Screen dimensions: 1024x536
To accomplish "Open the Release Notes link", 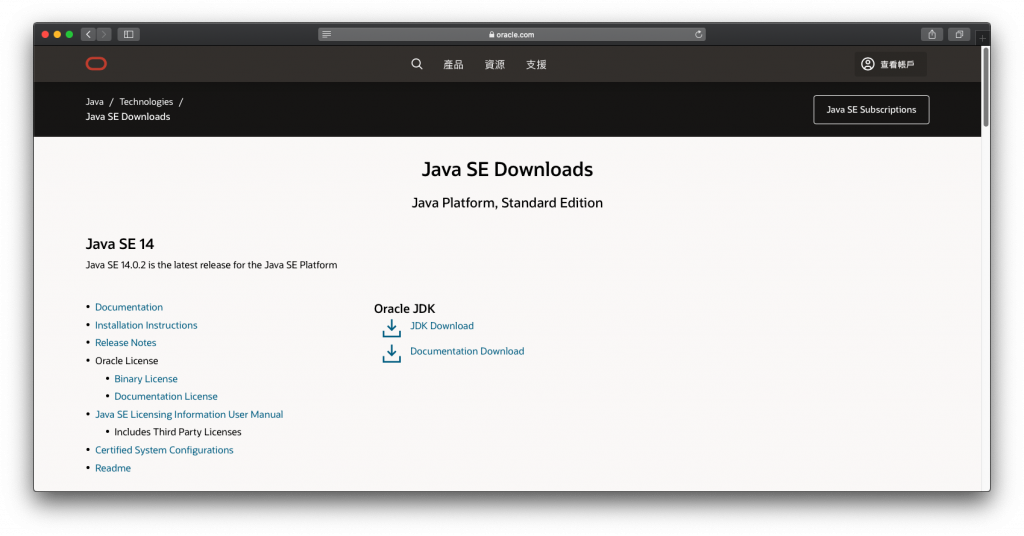I will pyautogui.click(x=125, y=343).
